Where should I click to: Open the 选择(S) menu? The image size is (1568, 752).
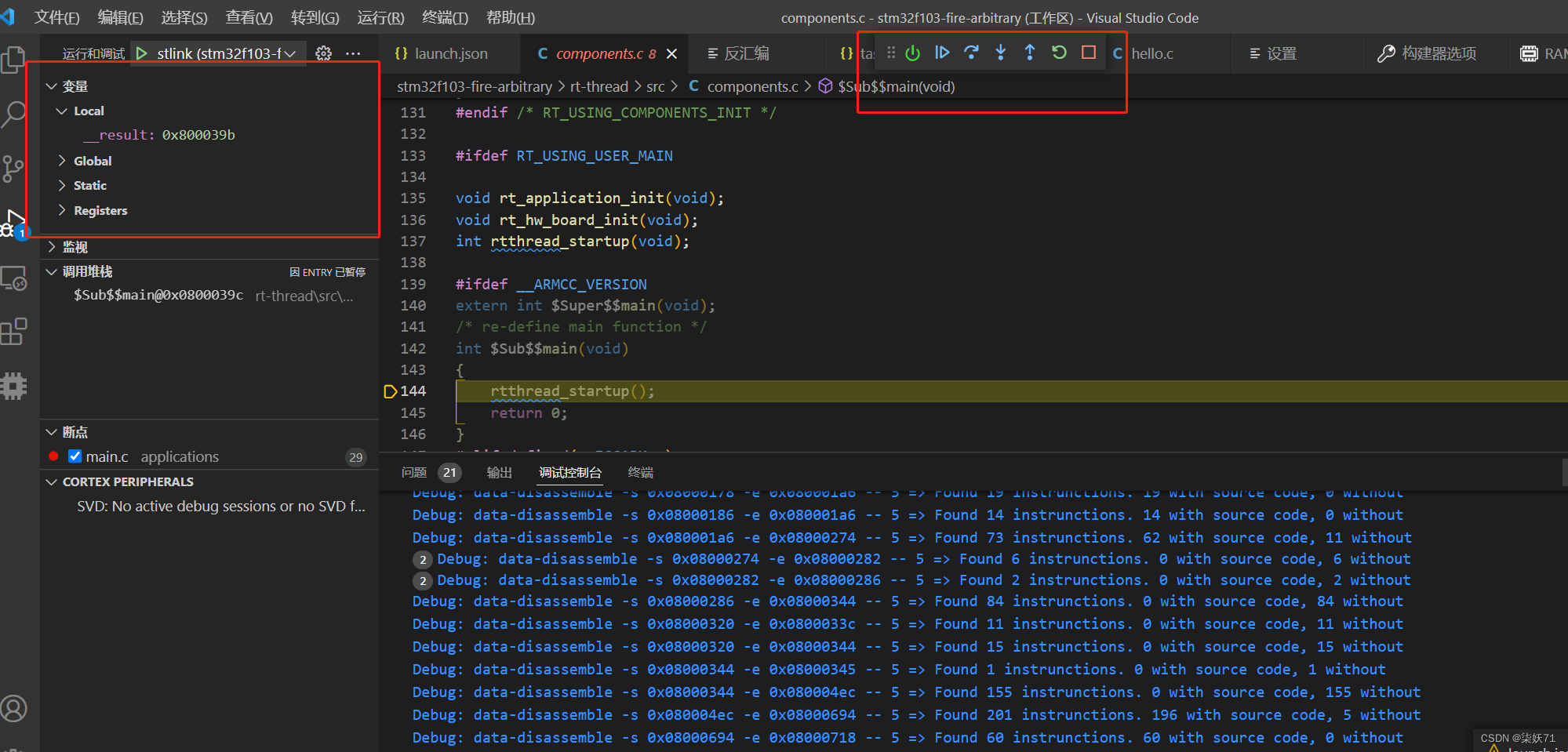184,17
